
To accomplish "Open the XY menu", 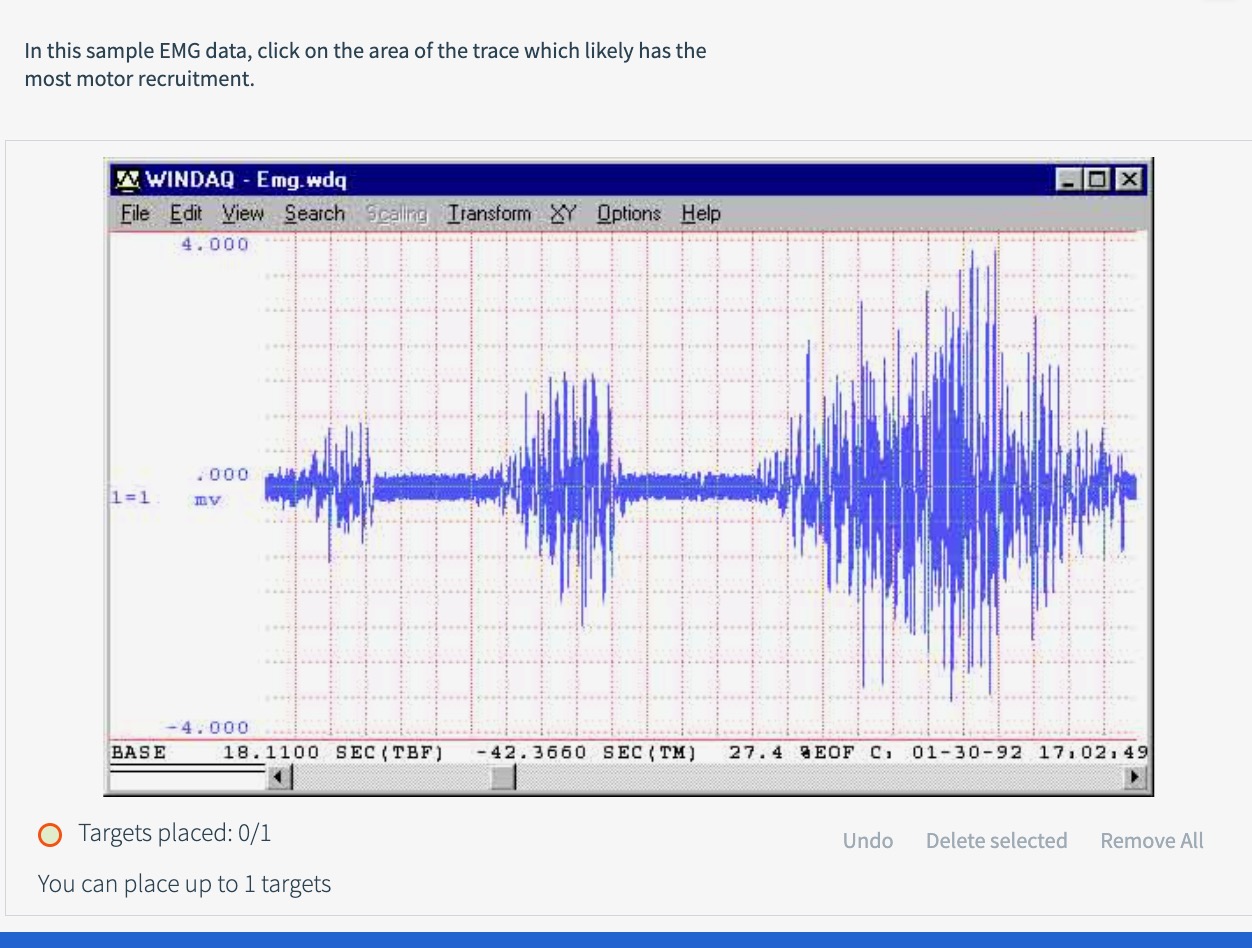I will [562, 213].
